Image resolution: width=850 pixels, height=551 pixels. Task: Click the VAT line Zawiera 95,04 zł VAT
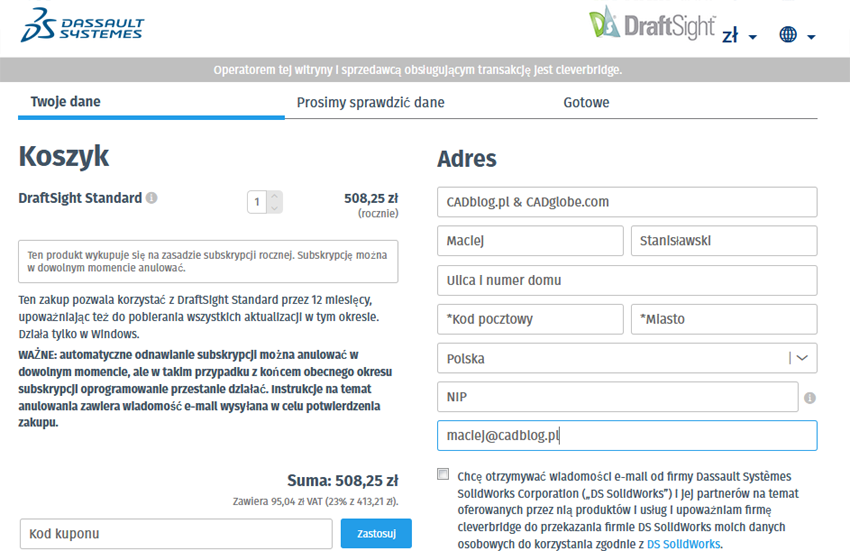point(315,502)
